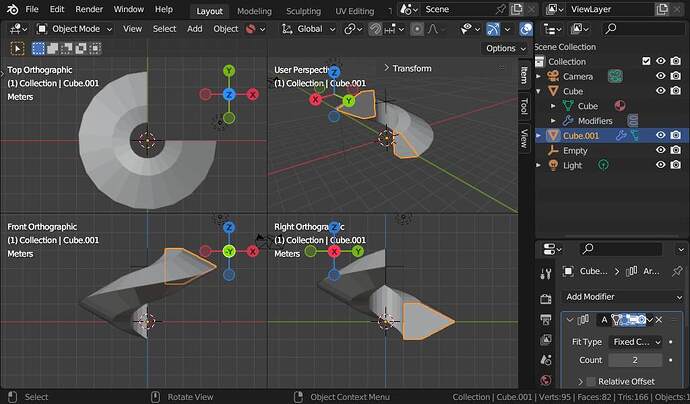Select the Tweak tool icon
The height and width of the screenshot is (404, 690).
(17, 48)
